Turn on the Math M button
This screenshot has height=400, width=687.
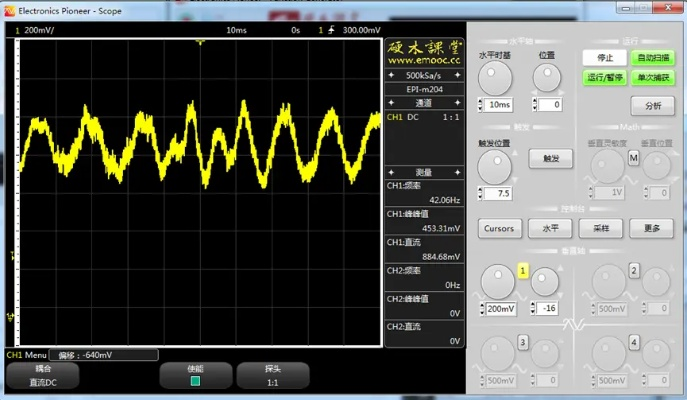[x=633, y=159]
